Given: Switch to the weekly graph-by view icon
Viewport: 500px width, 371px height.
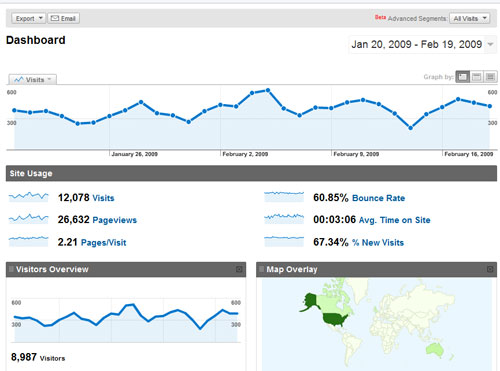Looking at the screenshot, I should tap(476, 77).
